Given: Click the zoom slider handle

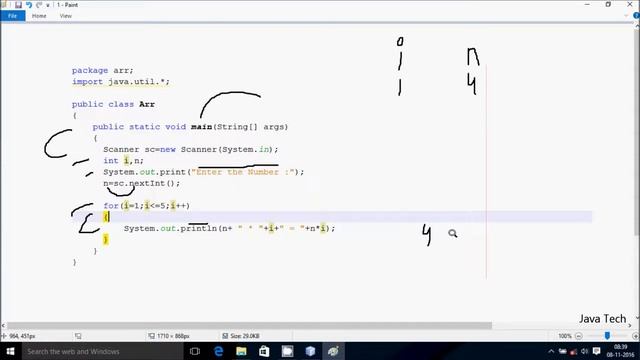Looking at the screenshot, I should 607,336.
